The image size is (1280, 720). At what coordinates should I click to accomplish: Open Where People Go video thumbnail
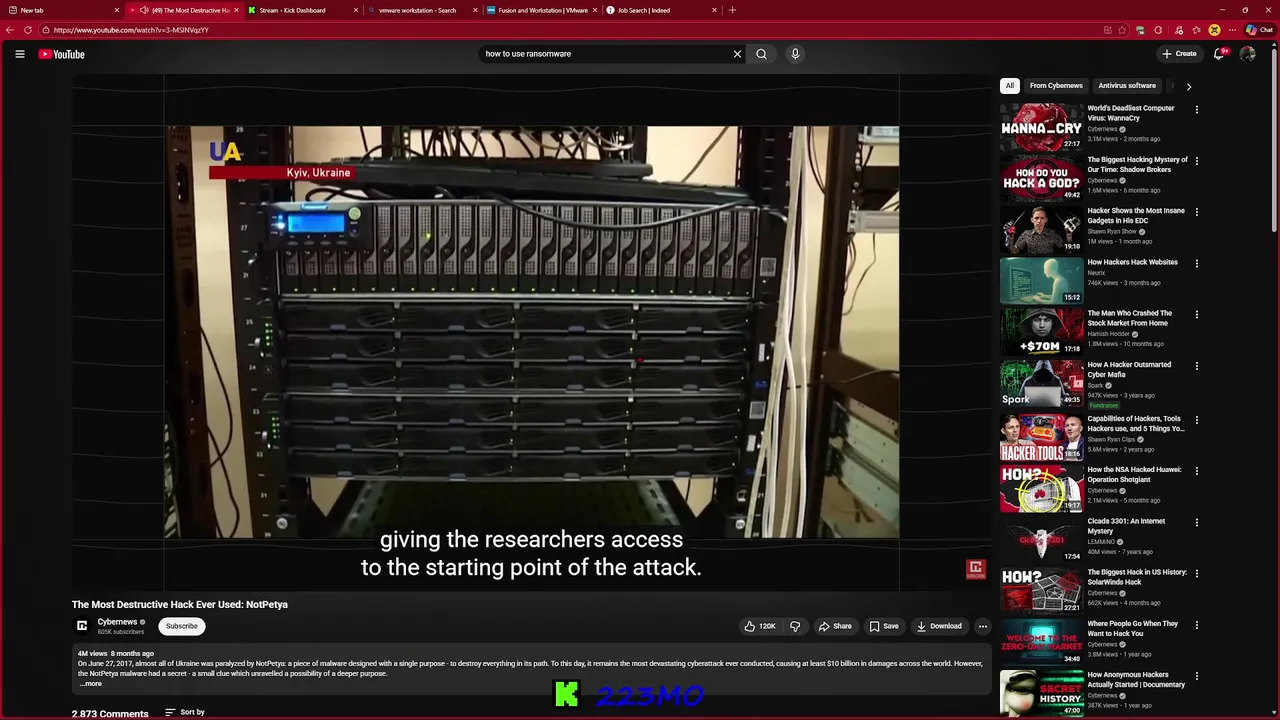(x=1042, y=641)
